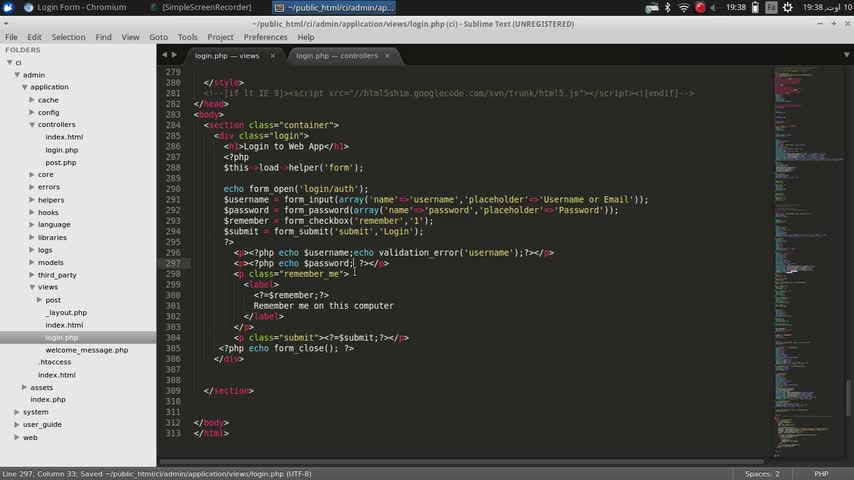854x480 pixels.
Task: Open the .htaccess file
Action: pyautogui.click(x=54, y=362)
